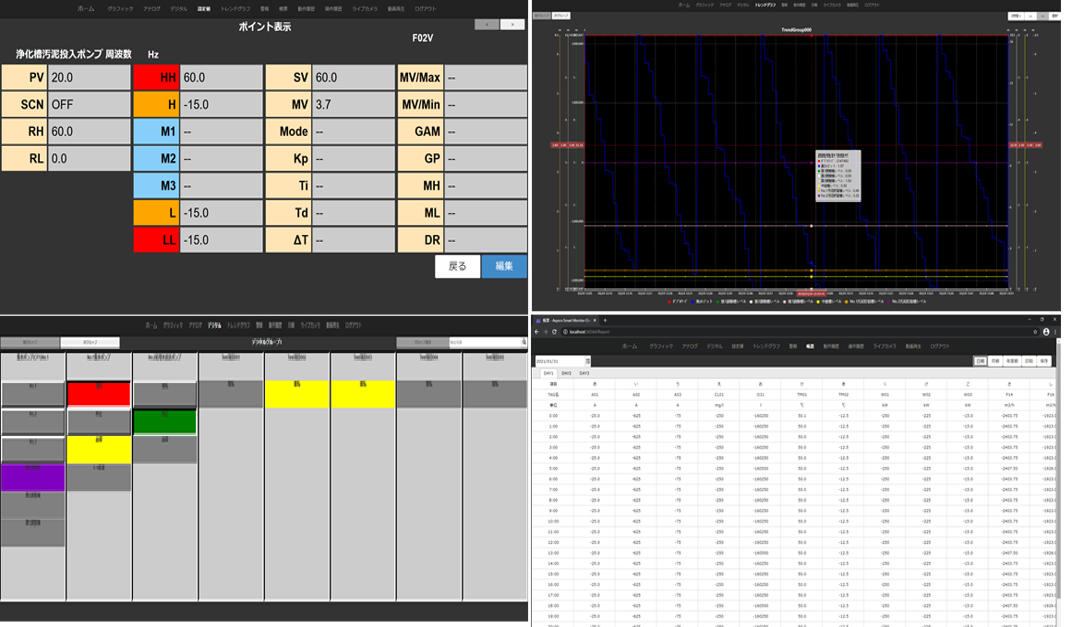The height and width of the screenshot is (627, 1084).
Task: Open アナログ in the report window menu
Action: coord(690,346)
